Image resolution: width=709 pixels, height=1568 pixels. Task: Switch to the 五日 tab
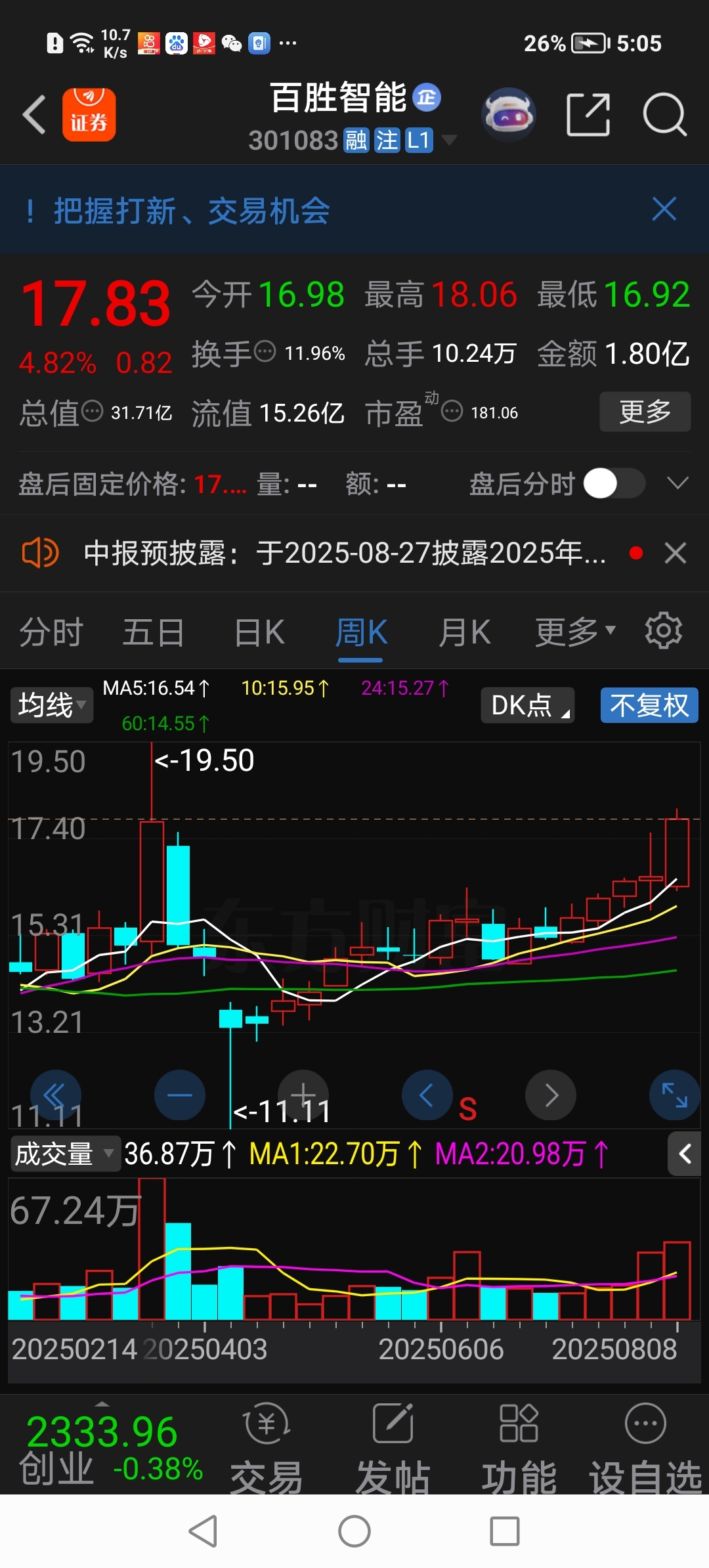(x=153, y=632)
